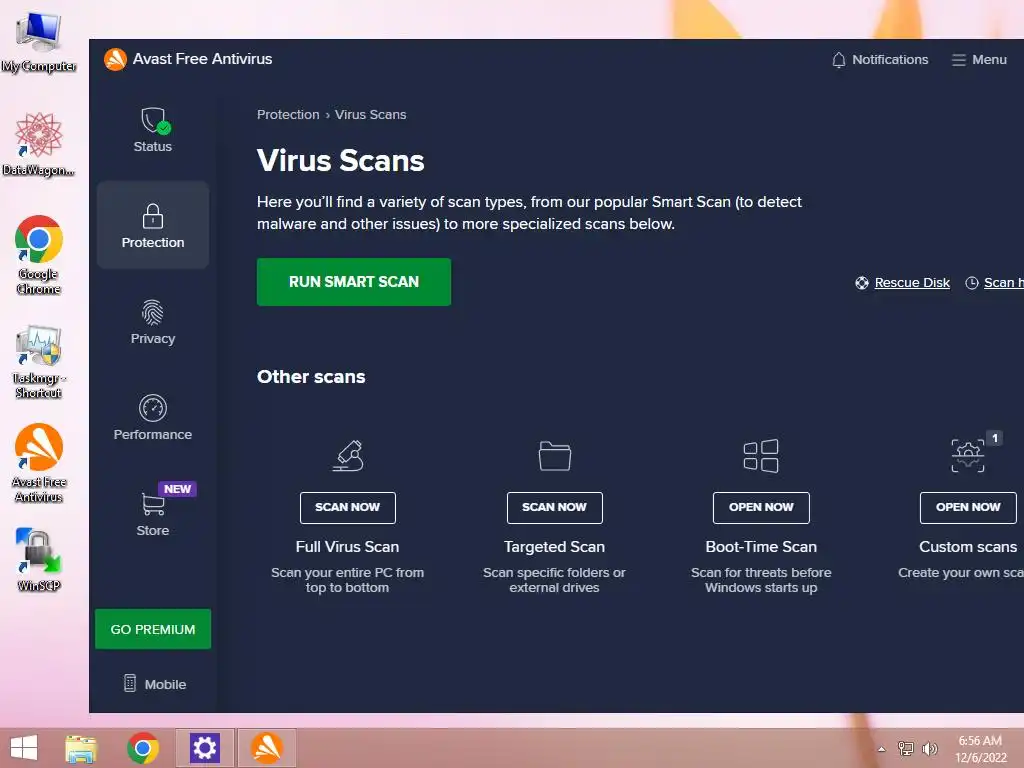1024x768 pixels.
Task: Open the Windows Start button
Action: click(24, 748)
